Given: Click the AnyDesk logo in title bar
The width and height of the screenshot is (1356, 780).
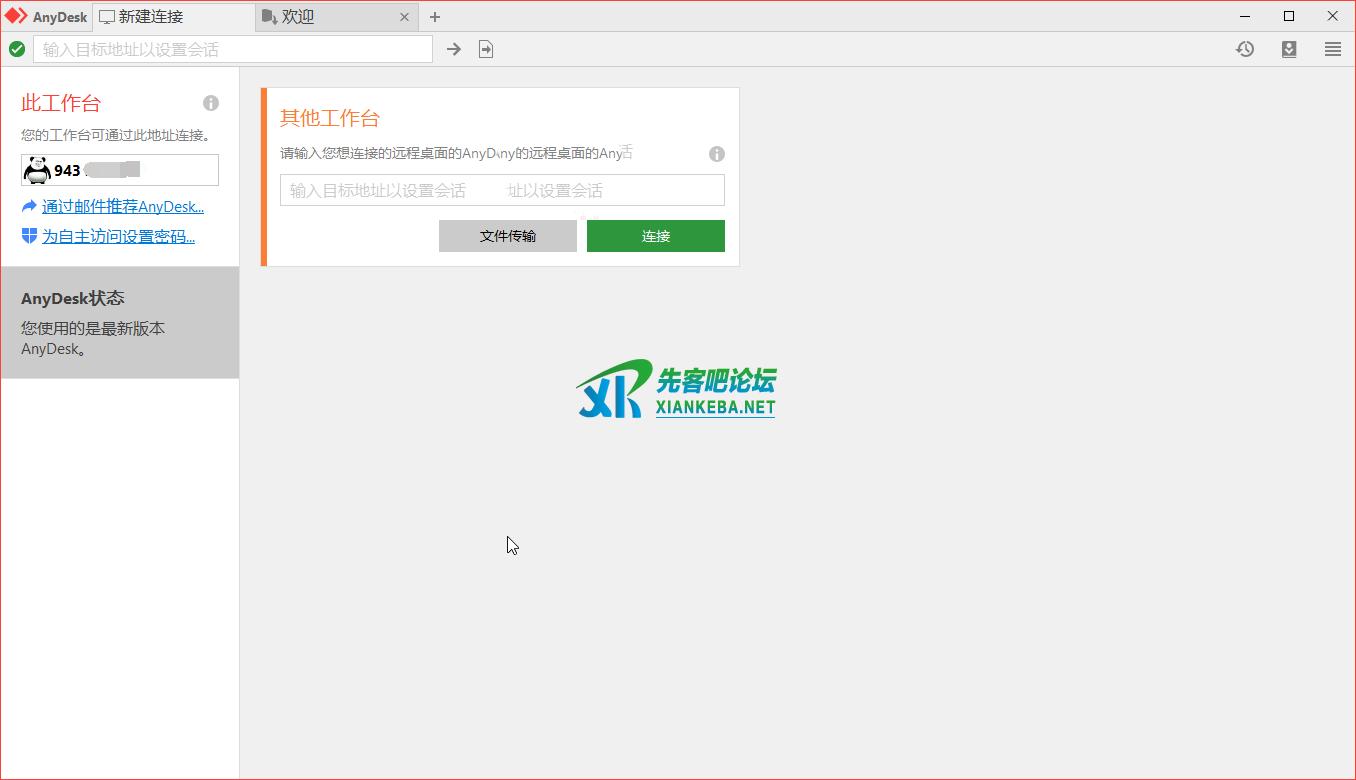Looking at the screenshot, I should tap(16, 16).
